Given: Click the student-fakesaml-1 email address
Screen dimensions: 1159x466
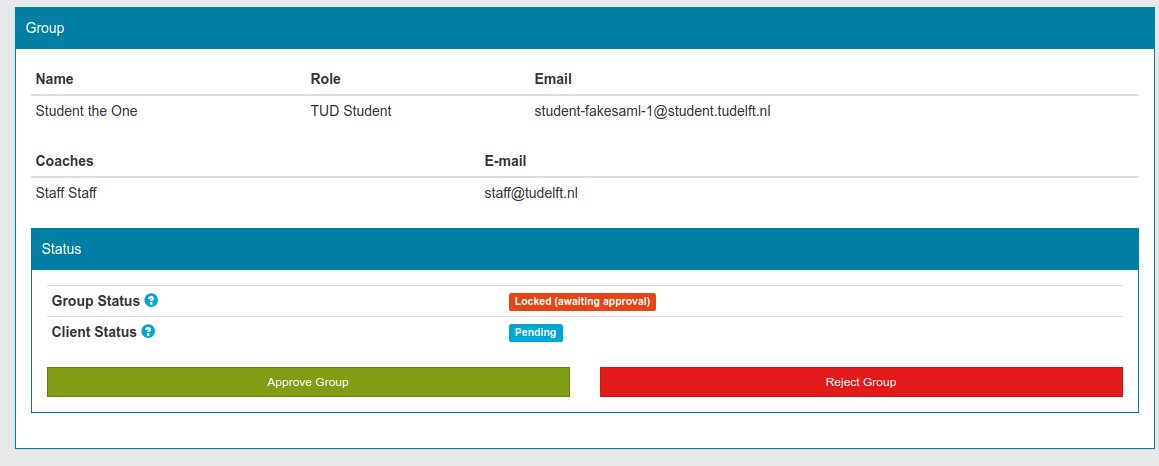Looking at the screenshot, I should (652, 111).
